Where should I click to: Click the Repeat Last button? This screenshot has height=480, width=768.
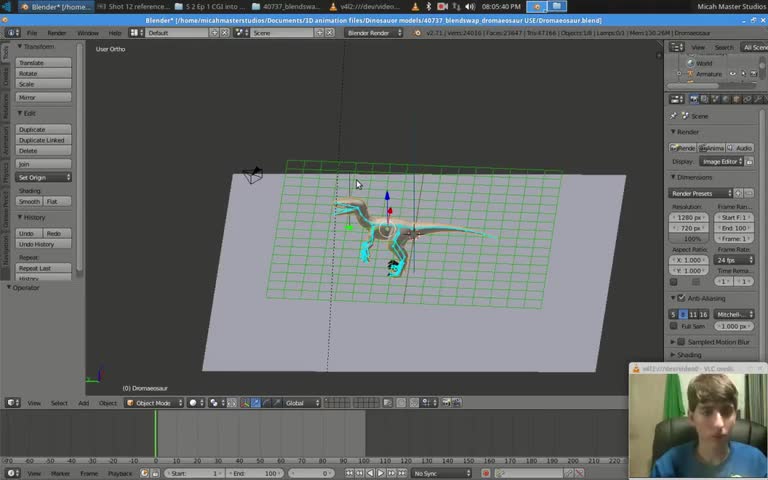coord(43,268)
